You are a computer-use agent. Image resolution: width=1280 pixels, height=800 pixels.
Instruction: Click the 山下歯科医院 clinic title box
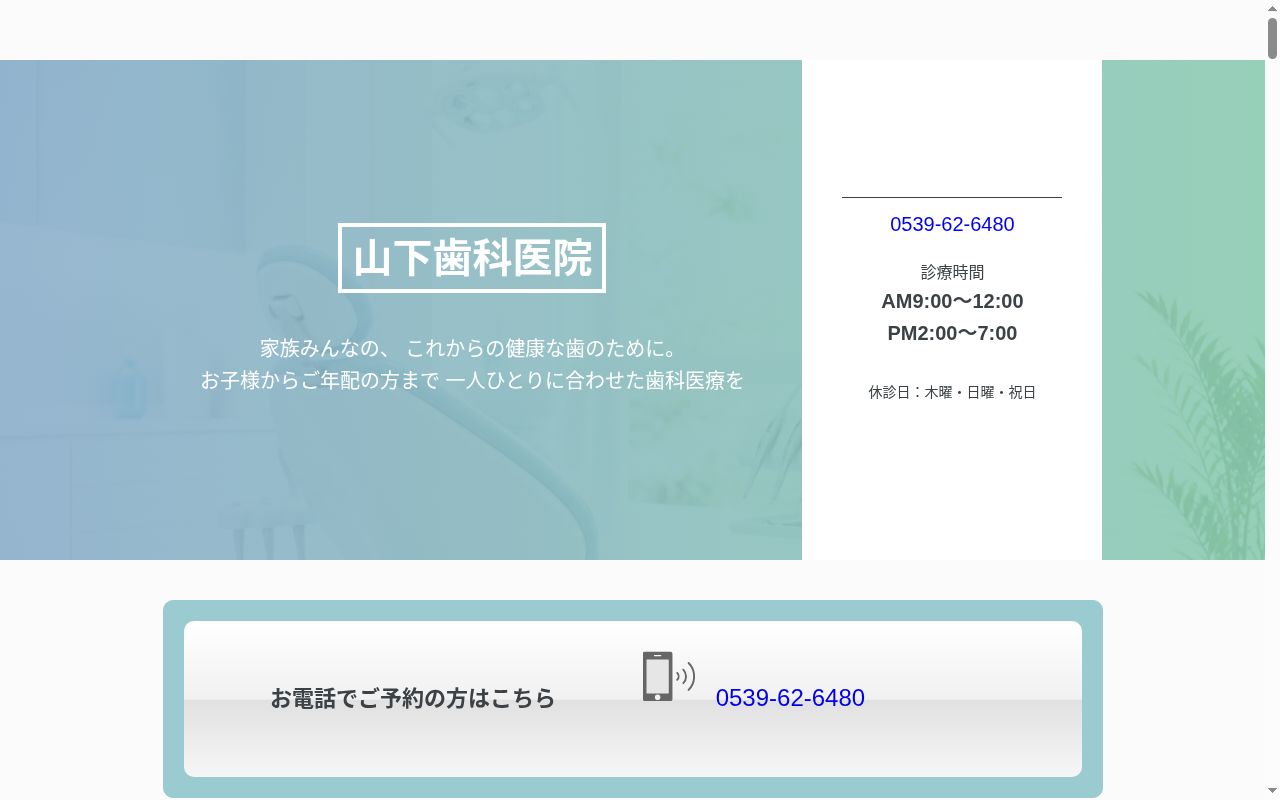coord(472,258)
